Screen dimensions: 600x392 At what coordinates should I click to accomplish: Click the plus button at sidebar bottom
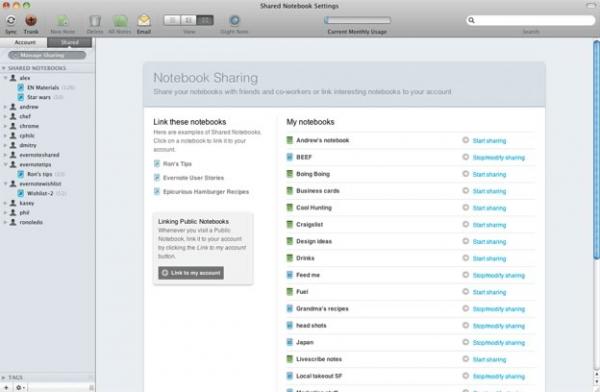[6, 388]
